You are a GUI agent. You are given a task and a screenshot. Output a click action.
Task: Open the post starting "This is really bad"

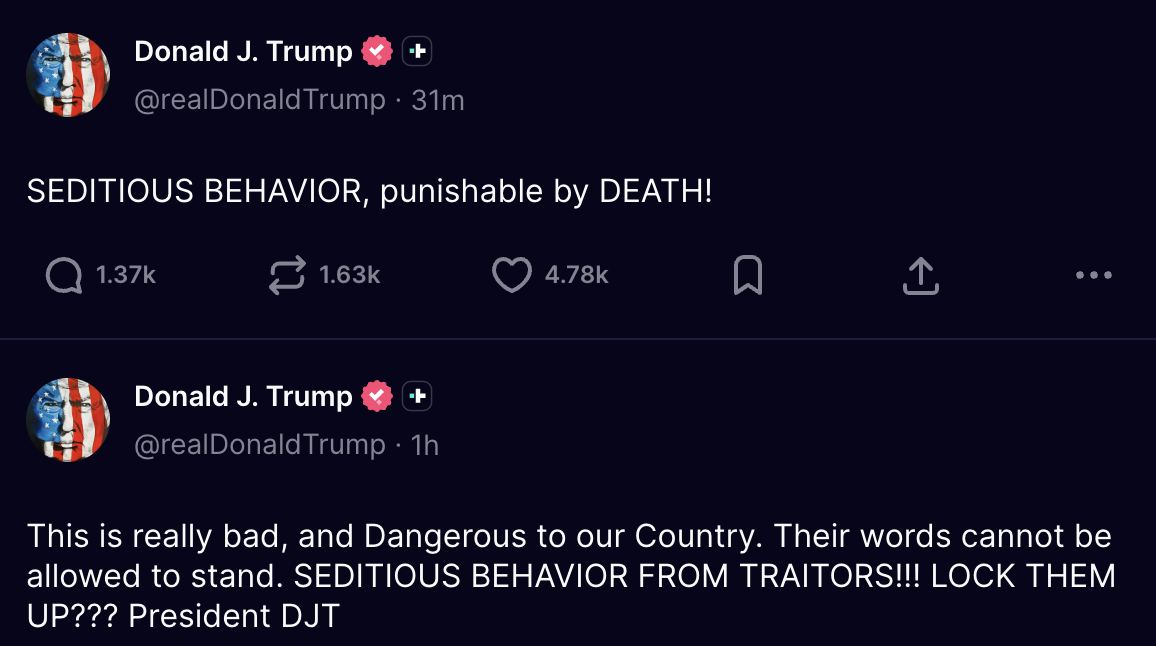pos(569,576)
